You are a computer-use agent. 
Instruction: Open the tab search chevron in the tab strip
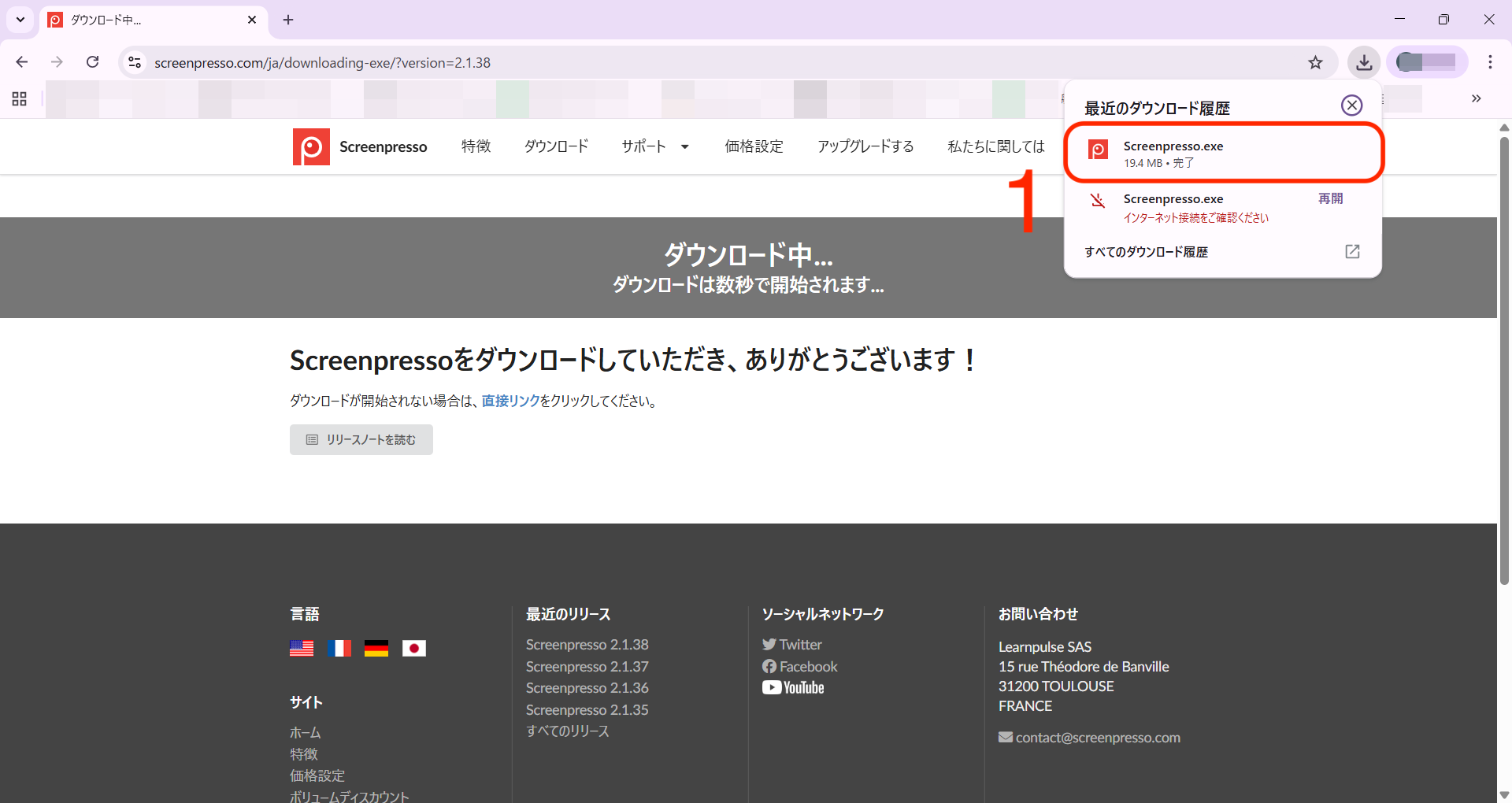point(20,20)
